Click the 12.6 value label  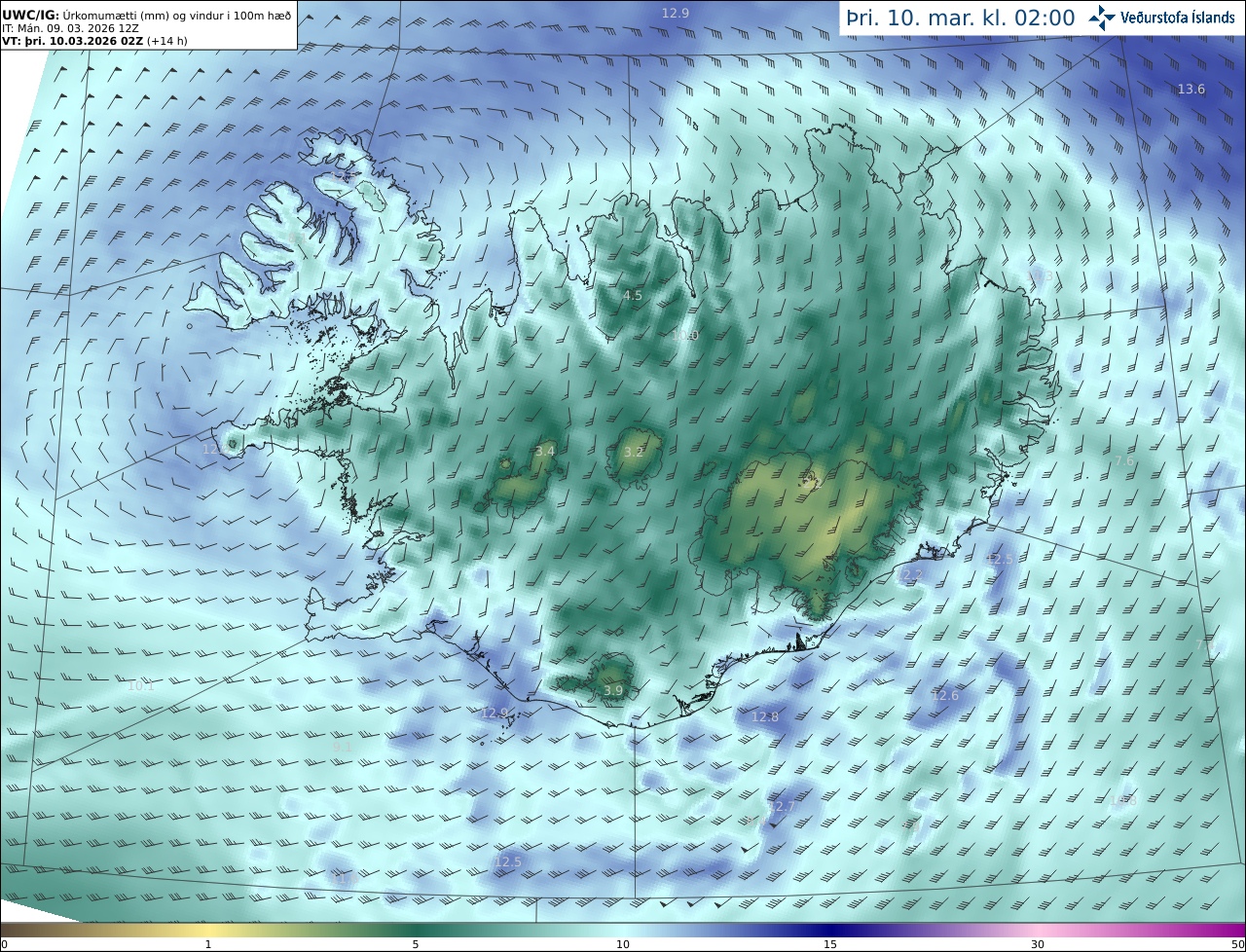point(946,695)
